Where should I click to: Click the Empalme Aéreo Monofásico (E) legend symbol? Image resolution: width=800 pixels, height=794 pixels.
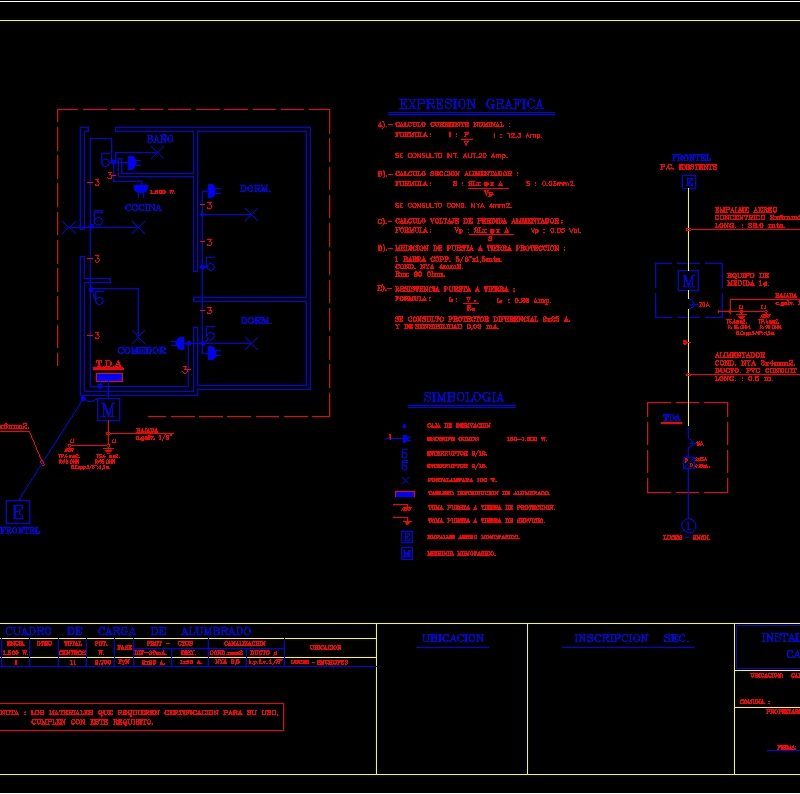[405, 536]
